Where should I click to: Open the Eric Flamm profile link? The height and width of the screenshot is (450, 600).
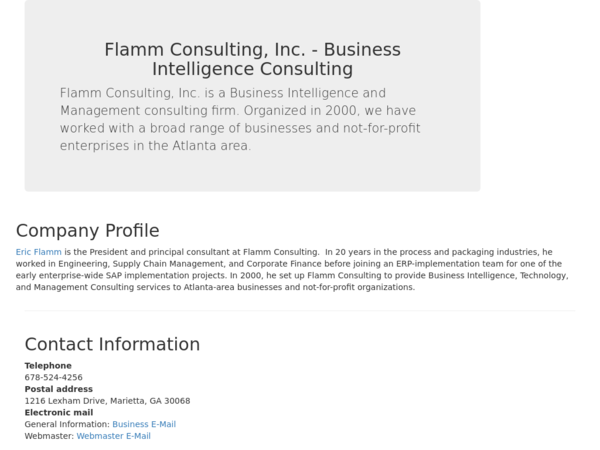(39, 252)
